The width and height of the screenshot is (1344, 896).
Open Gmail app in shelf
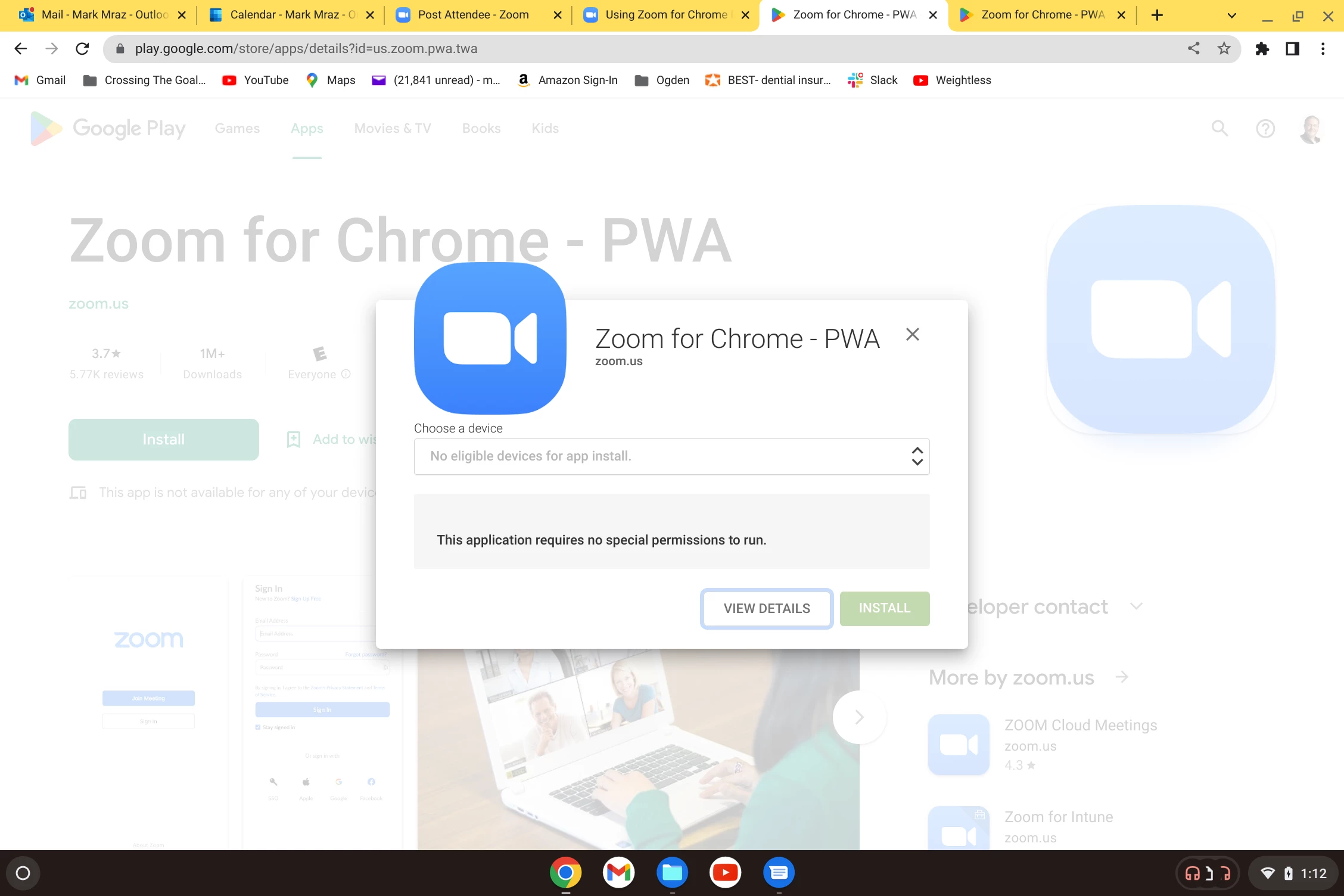(618, 873)
